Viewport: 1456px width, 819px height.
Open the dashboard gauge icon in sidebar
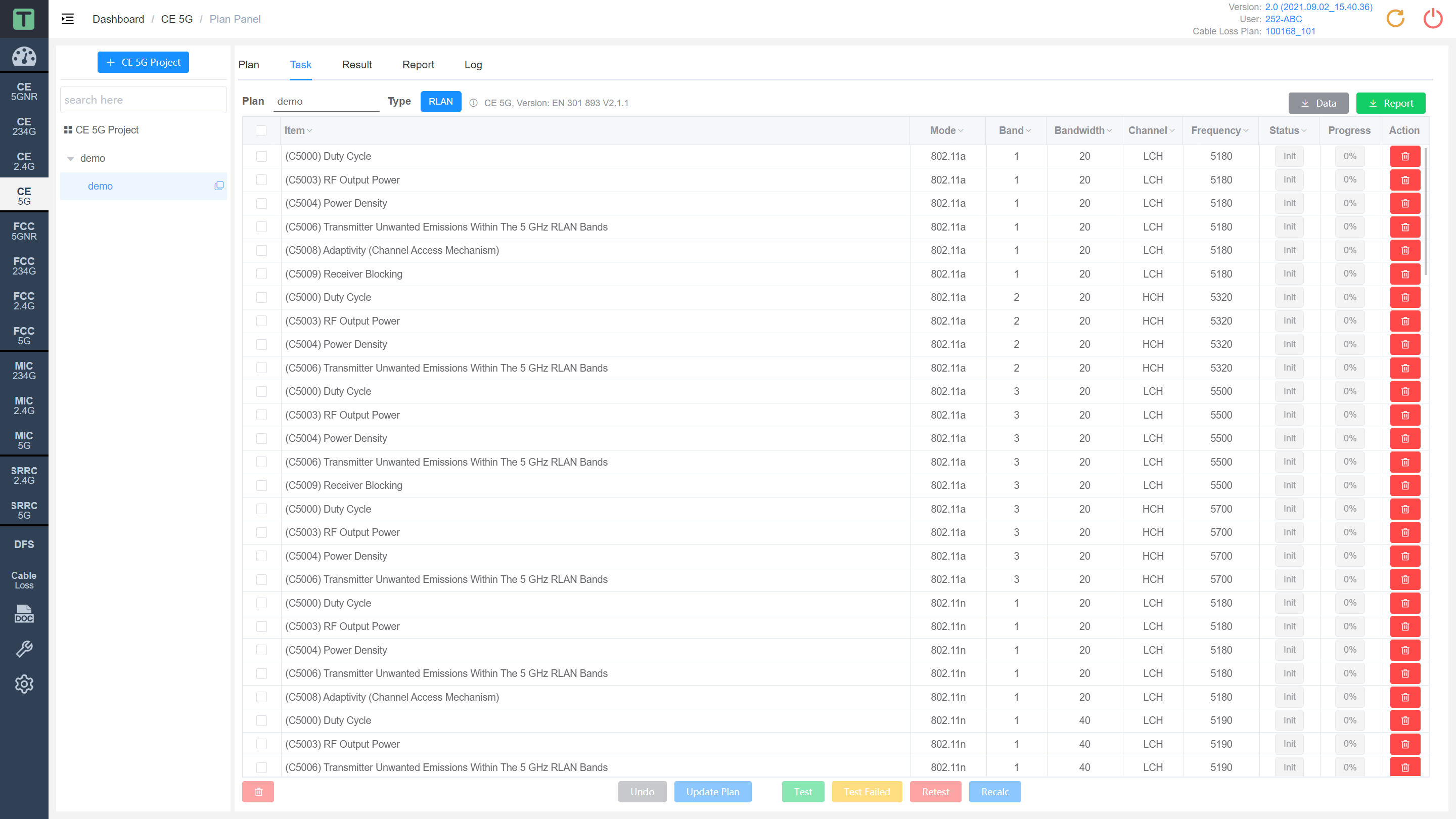coord(24,56)
